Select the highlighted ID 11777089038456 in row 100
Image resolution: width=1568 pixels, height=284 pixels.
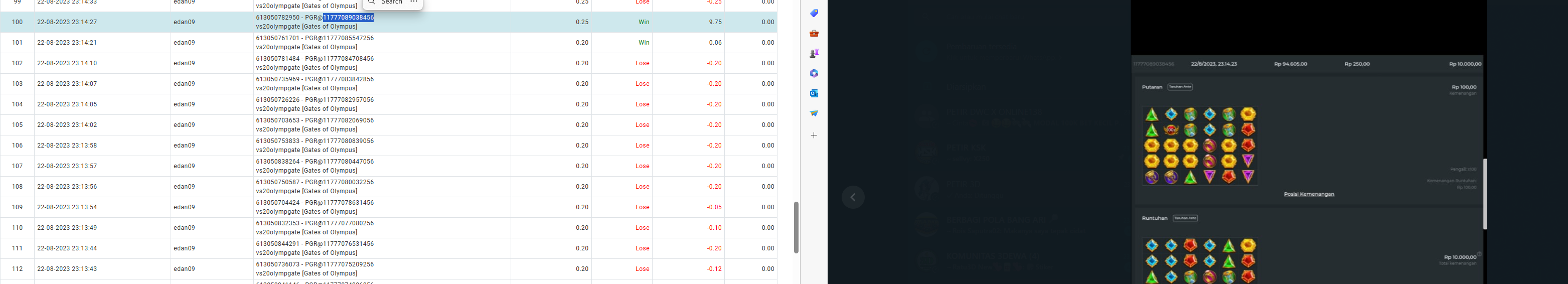[348, 18]
